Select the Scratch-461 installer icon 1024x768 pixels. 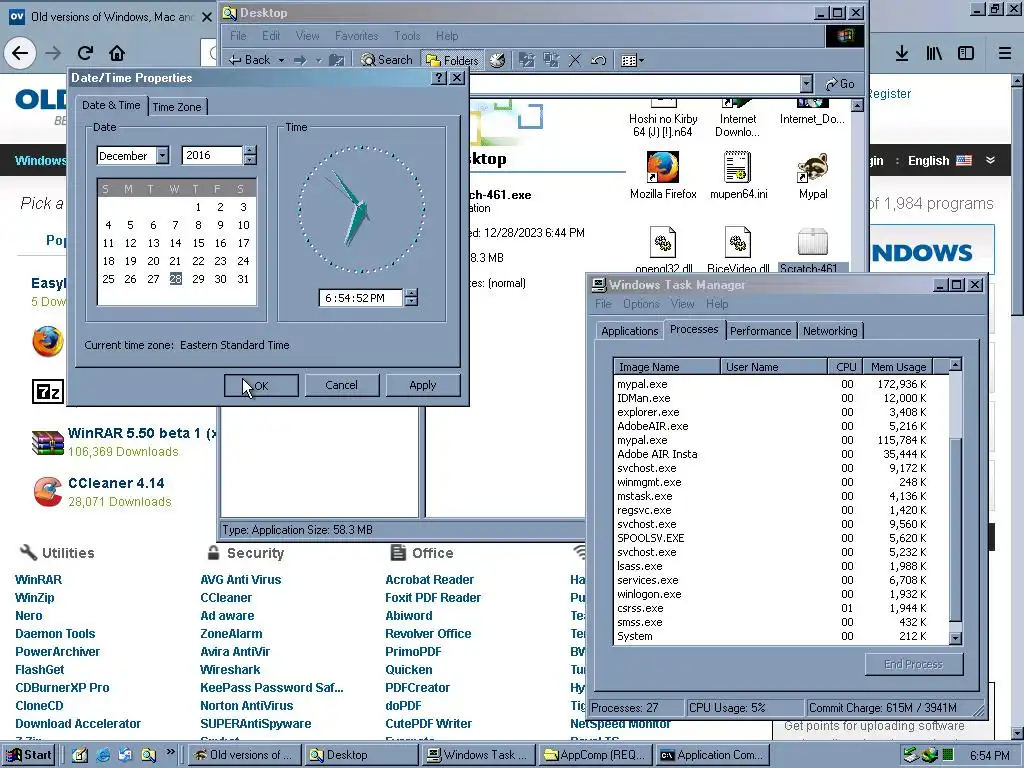(812, 251)
